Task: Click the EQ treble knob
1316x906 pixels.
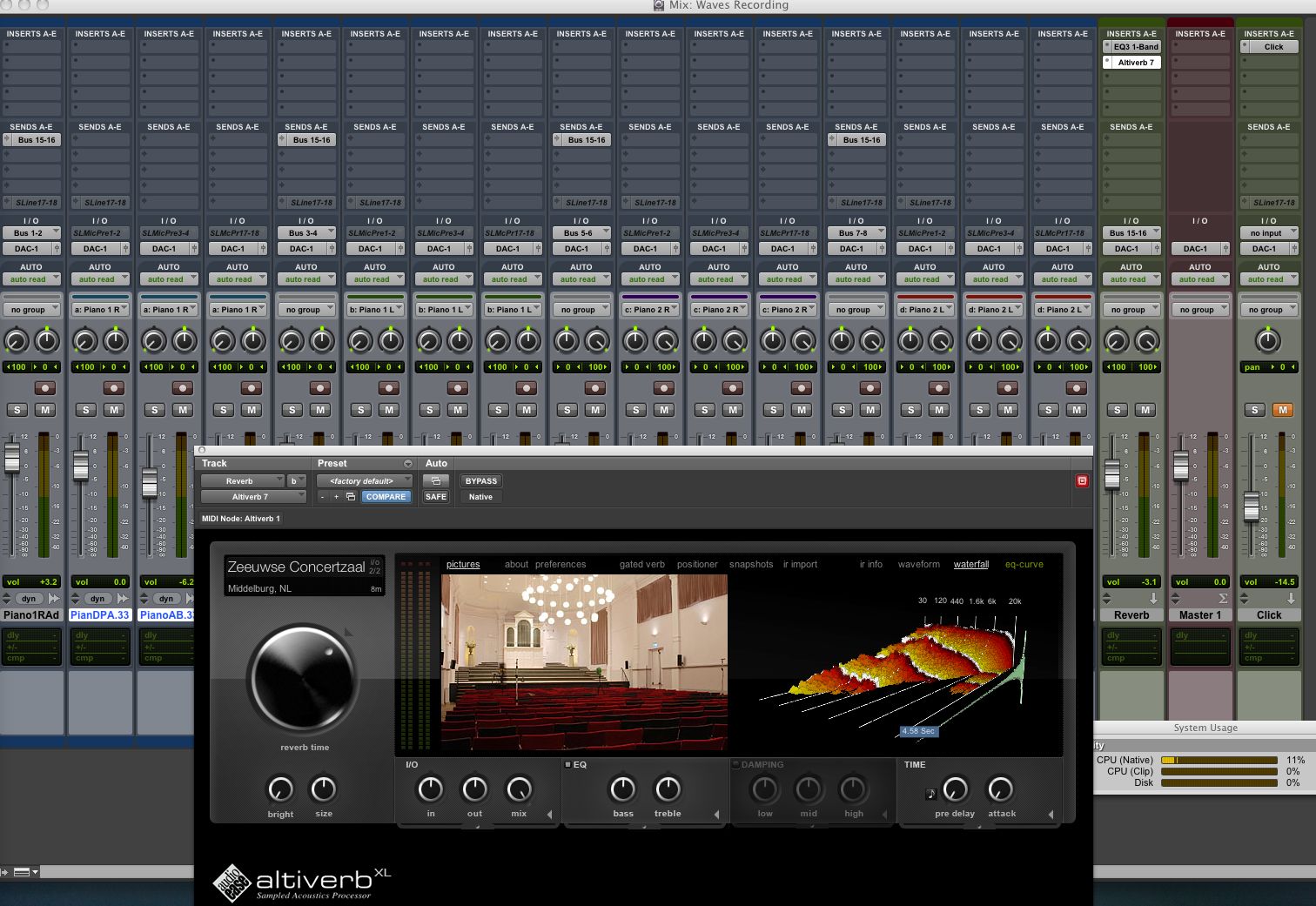Action: (668, 789)
